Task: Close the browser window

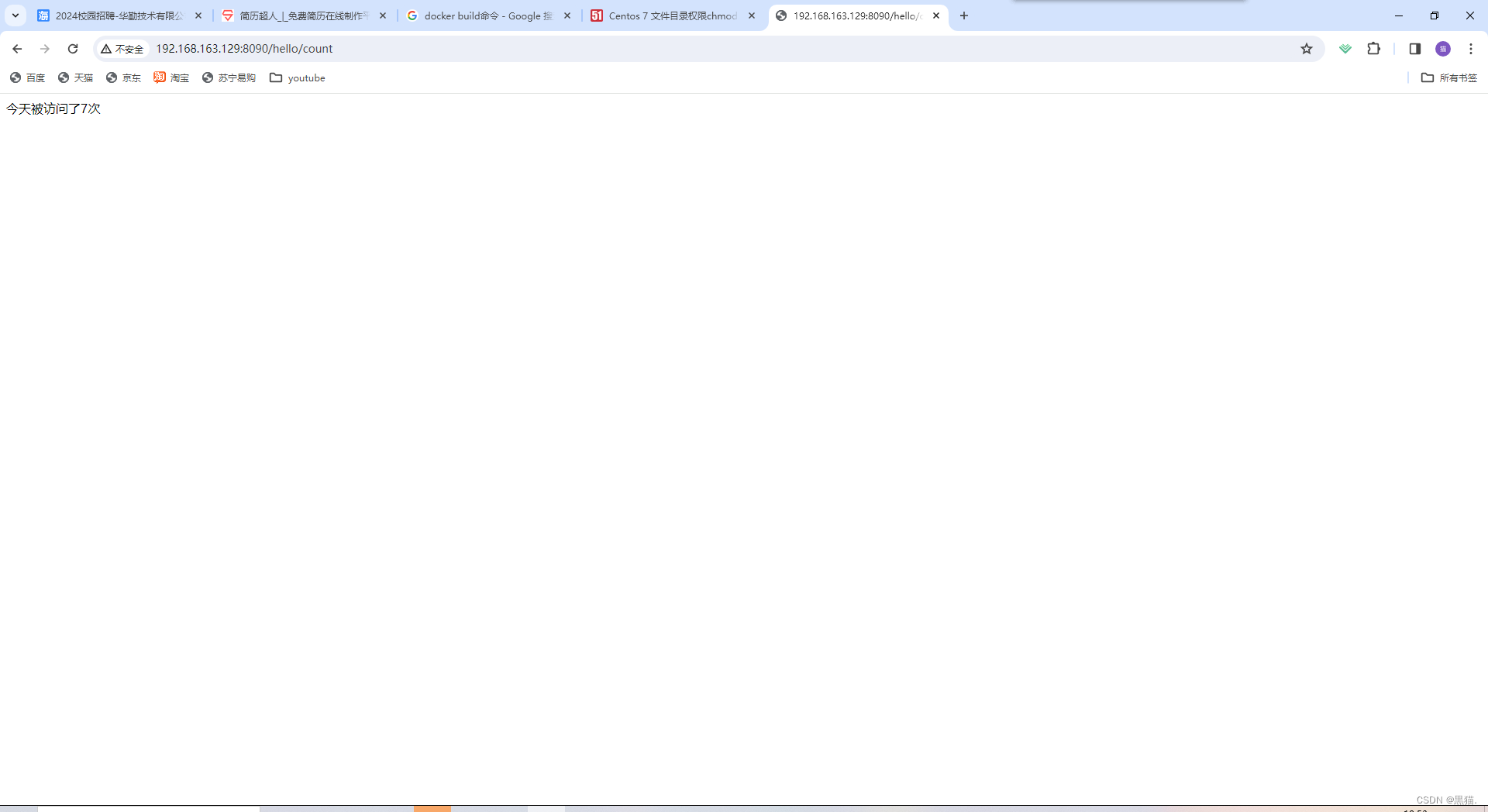Action: coord(1470,15)
